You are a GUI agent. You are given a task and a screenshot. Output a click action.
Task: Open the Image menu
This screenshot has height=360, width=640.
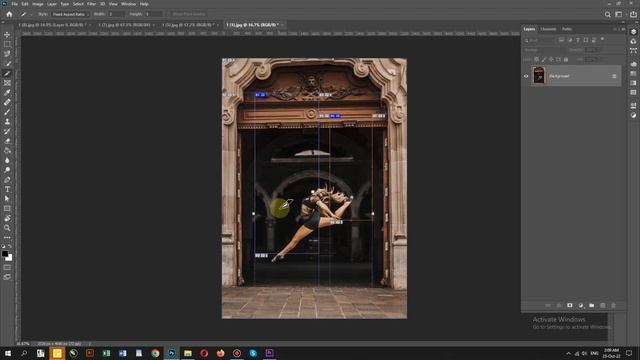coord(38,4)
